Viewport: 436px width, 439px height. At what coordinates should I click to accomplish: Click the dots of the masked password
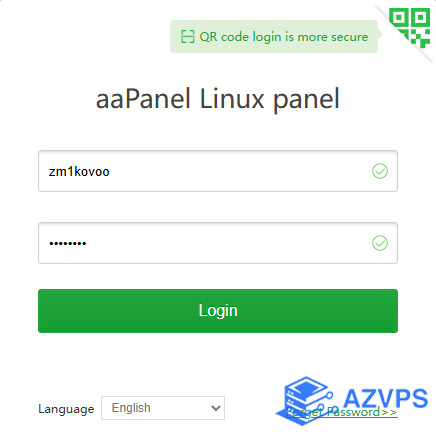[68, 244]
